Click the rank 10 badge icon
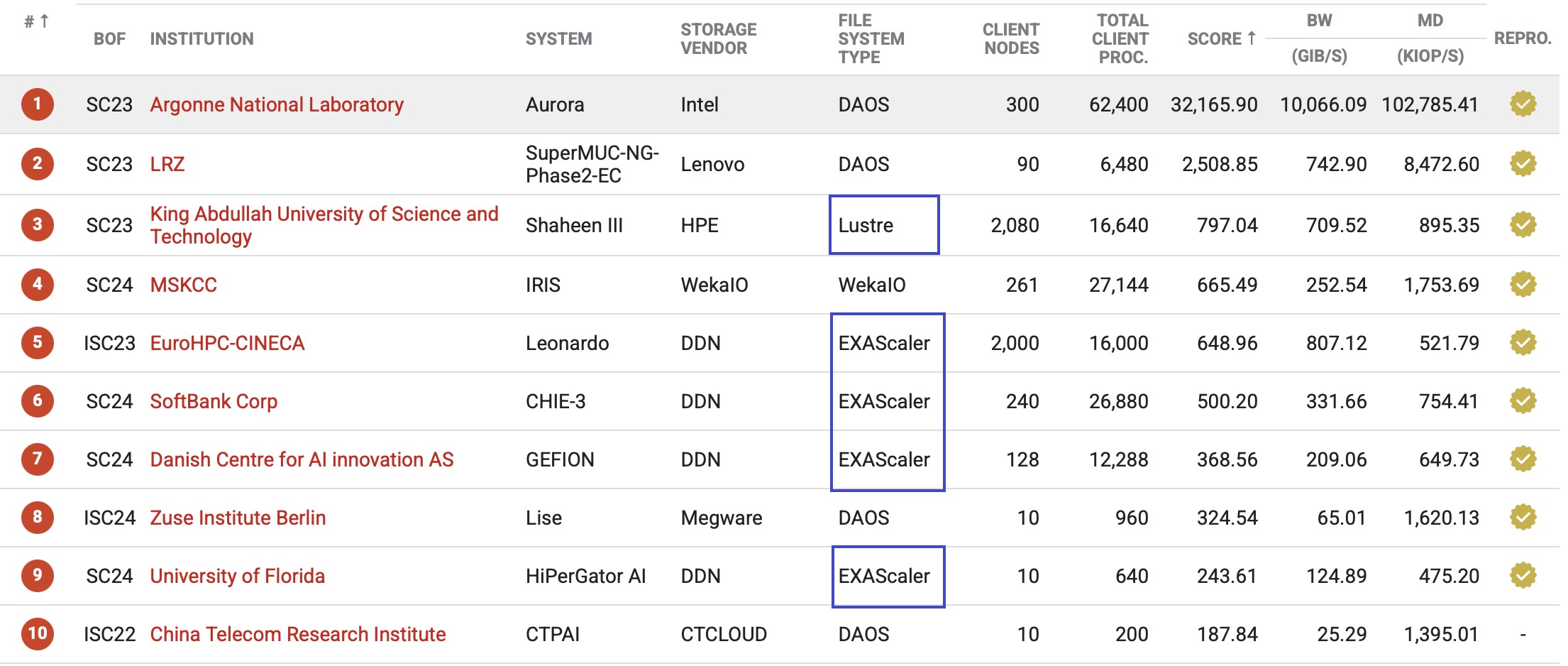This screenshot has width=1568, height=666. (x=38, y=634)
